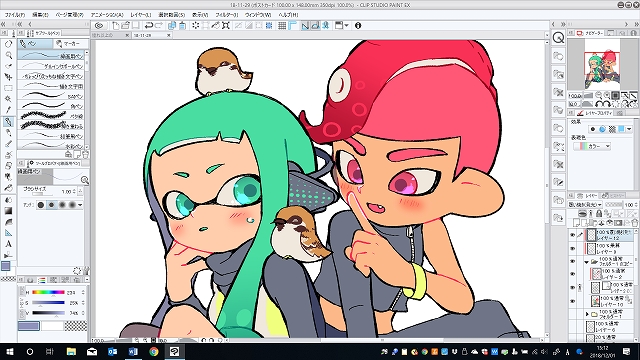Toggle visibility of レイヤー 10

point(572,301)
